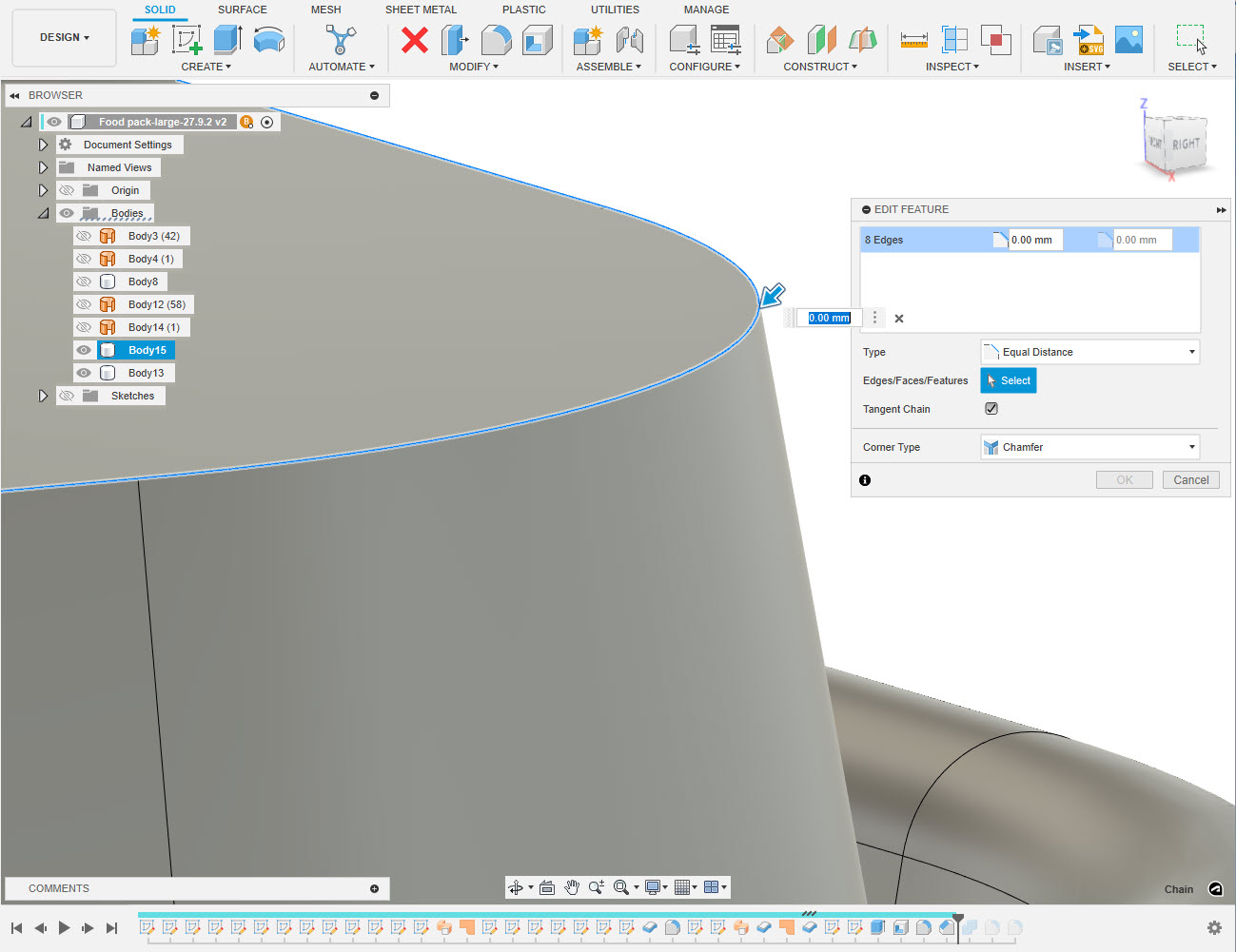Select the Interference inspect icon

point(995,40)
